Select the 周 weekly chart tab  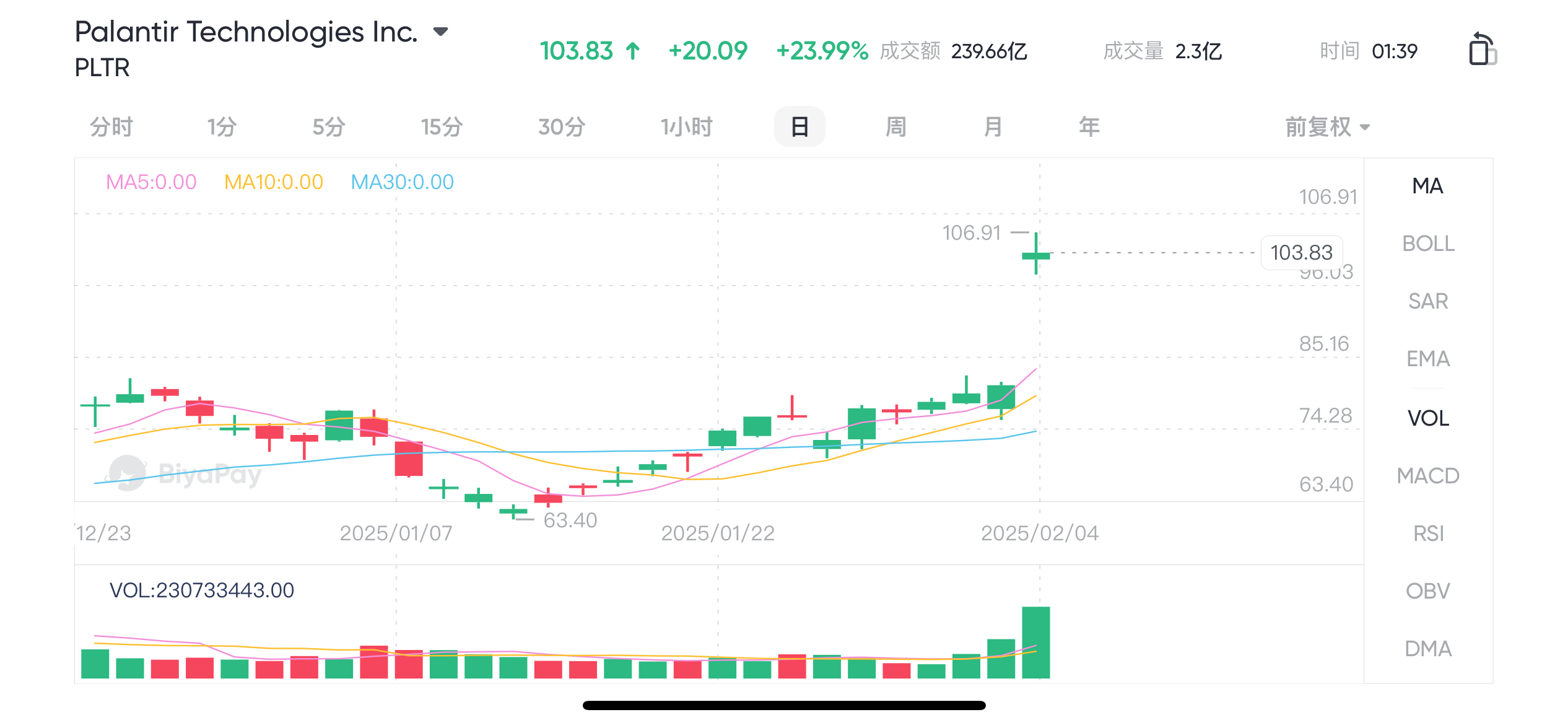click(895, 127)
